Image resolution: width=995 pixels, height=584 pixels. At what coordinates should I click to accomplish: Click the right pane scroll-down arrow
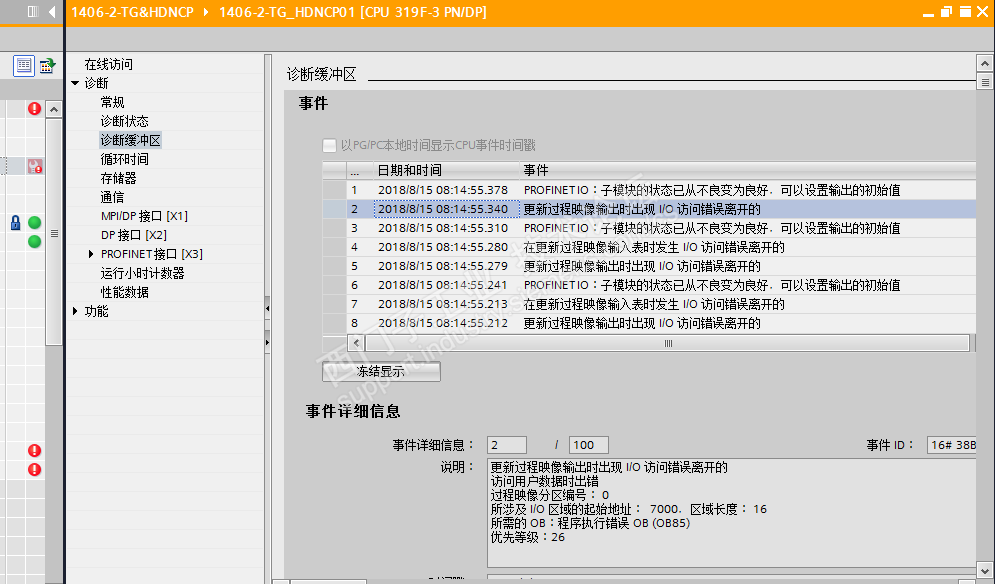tap(984, 570)
